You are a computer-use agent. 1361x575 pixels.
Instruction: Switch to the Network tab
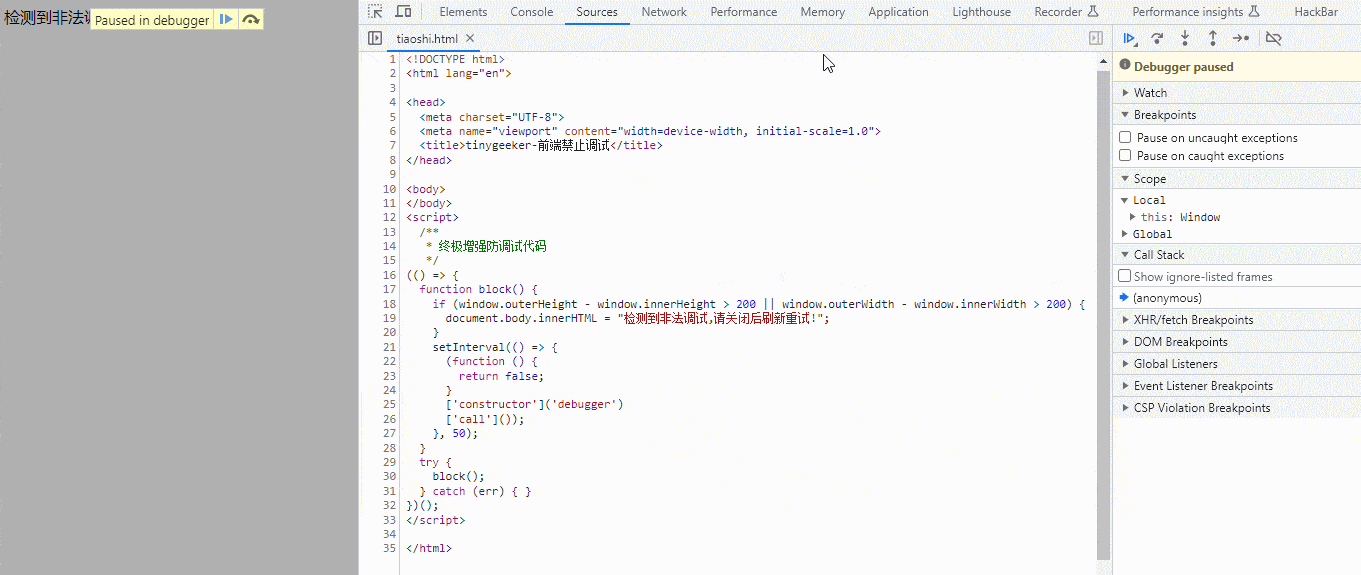coord(664,12)
